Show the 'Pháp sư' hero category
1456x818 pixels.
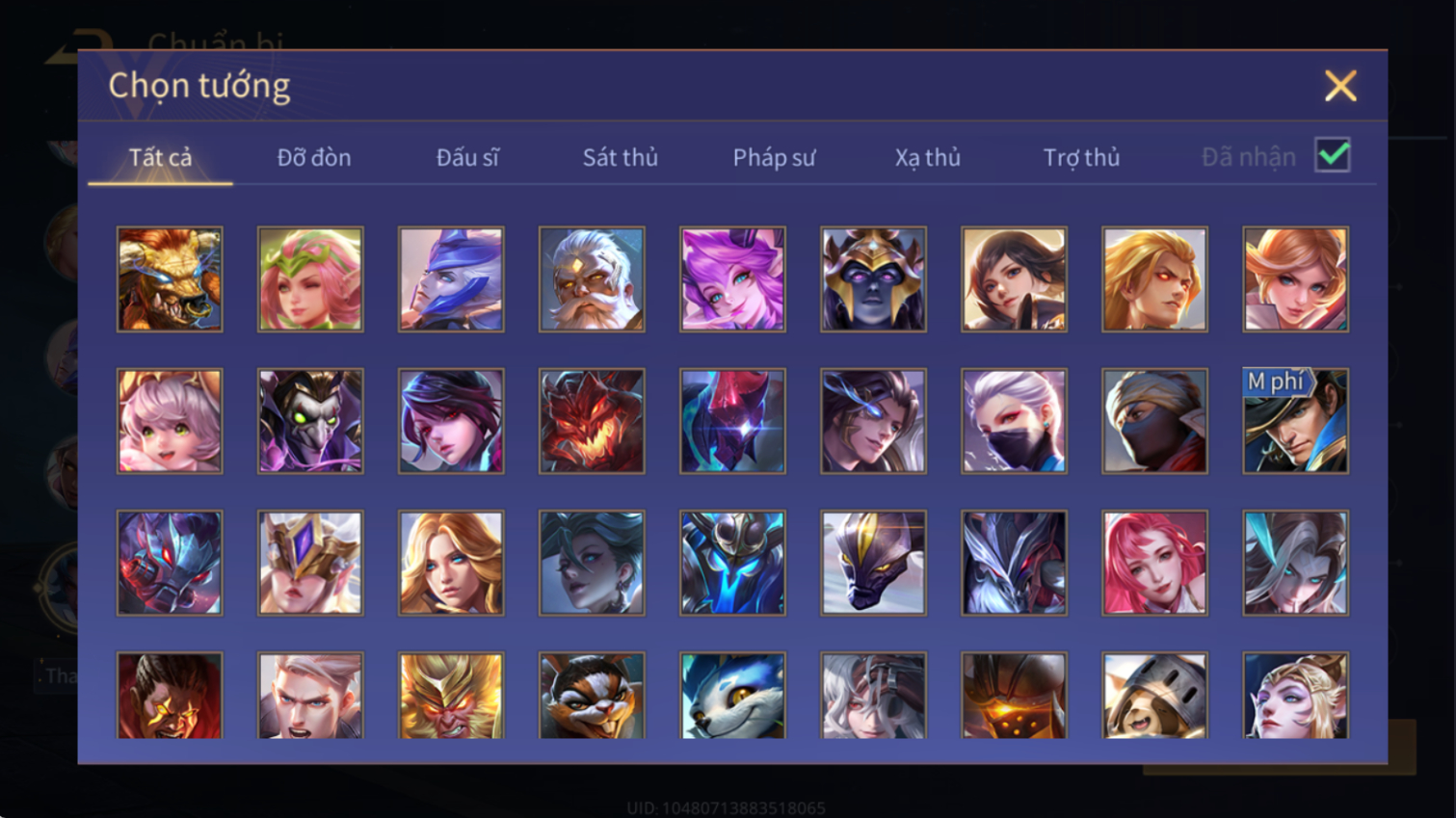pos(774,158)
